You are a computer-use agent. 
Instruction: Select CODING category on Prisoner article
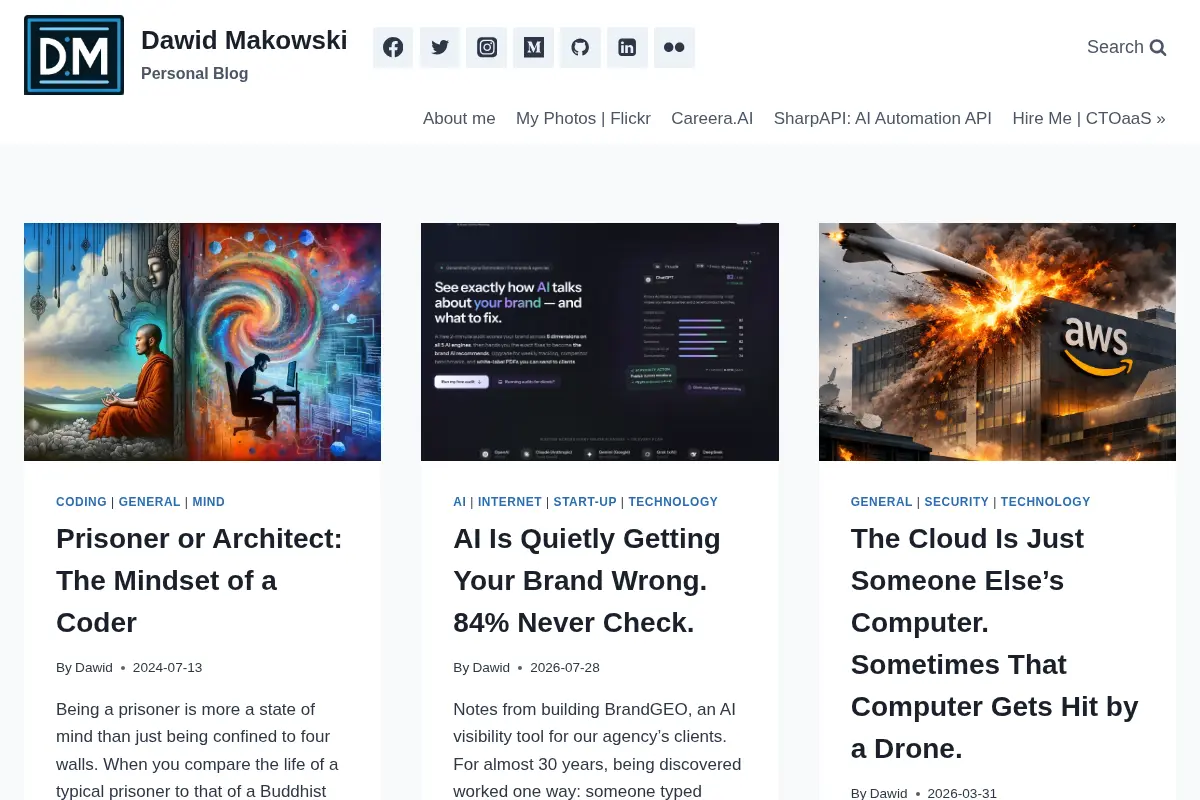pos(81,502)
